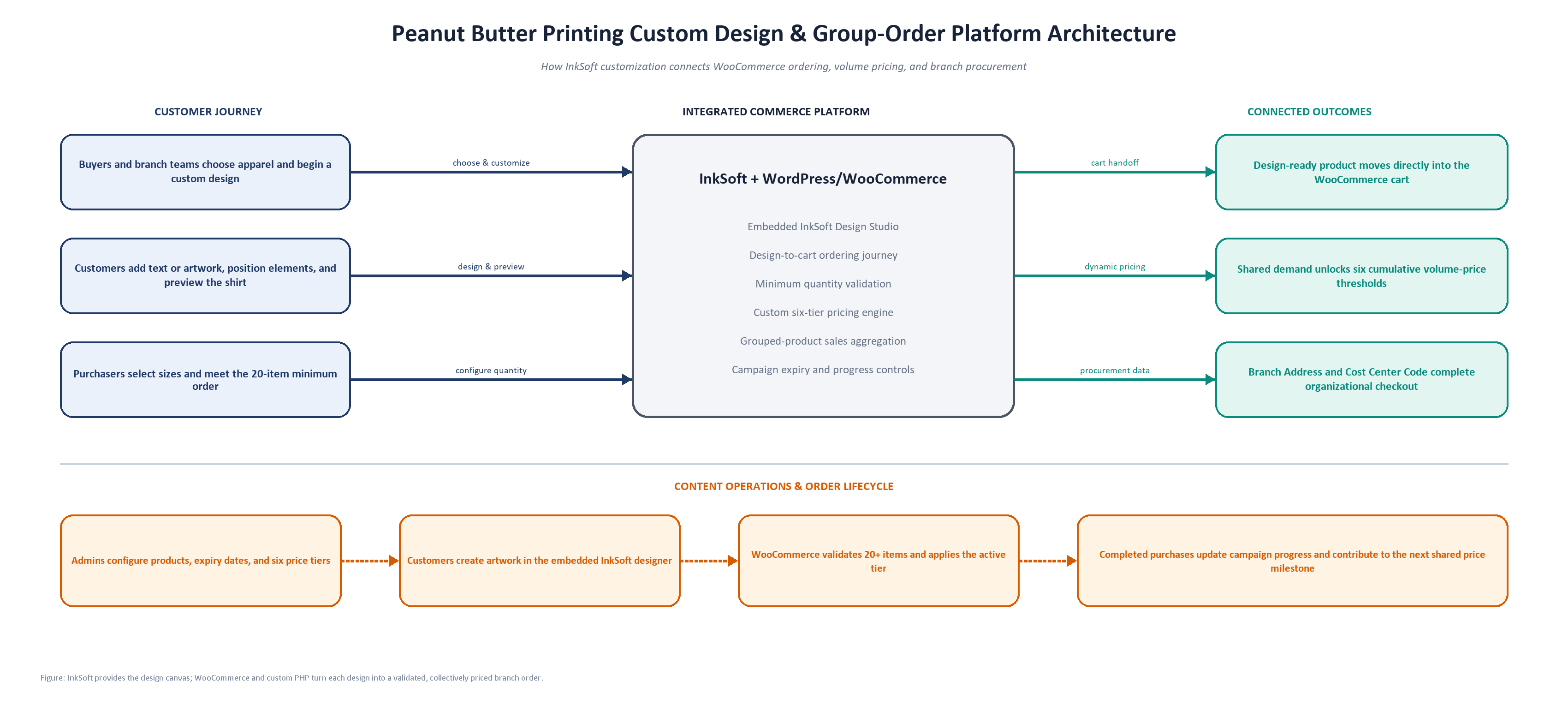Click 'Grouped-product sales aggregation' line
The height and width of the screenshot is (717, 1568).
823,341
